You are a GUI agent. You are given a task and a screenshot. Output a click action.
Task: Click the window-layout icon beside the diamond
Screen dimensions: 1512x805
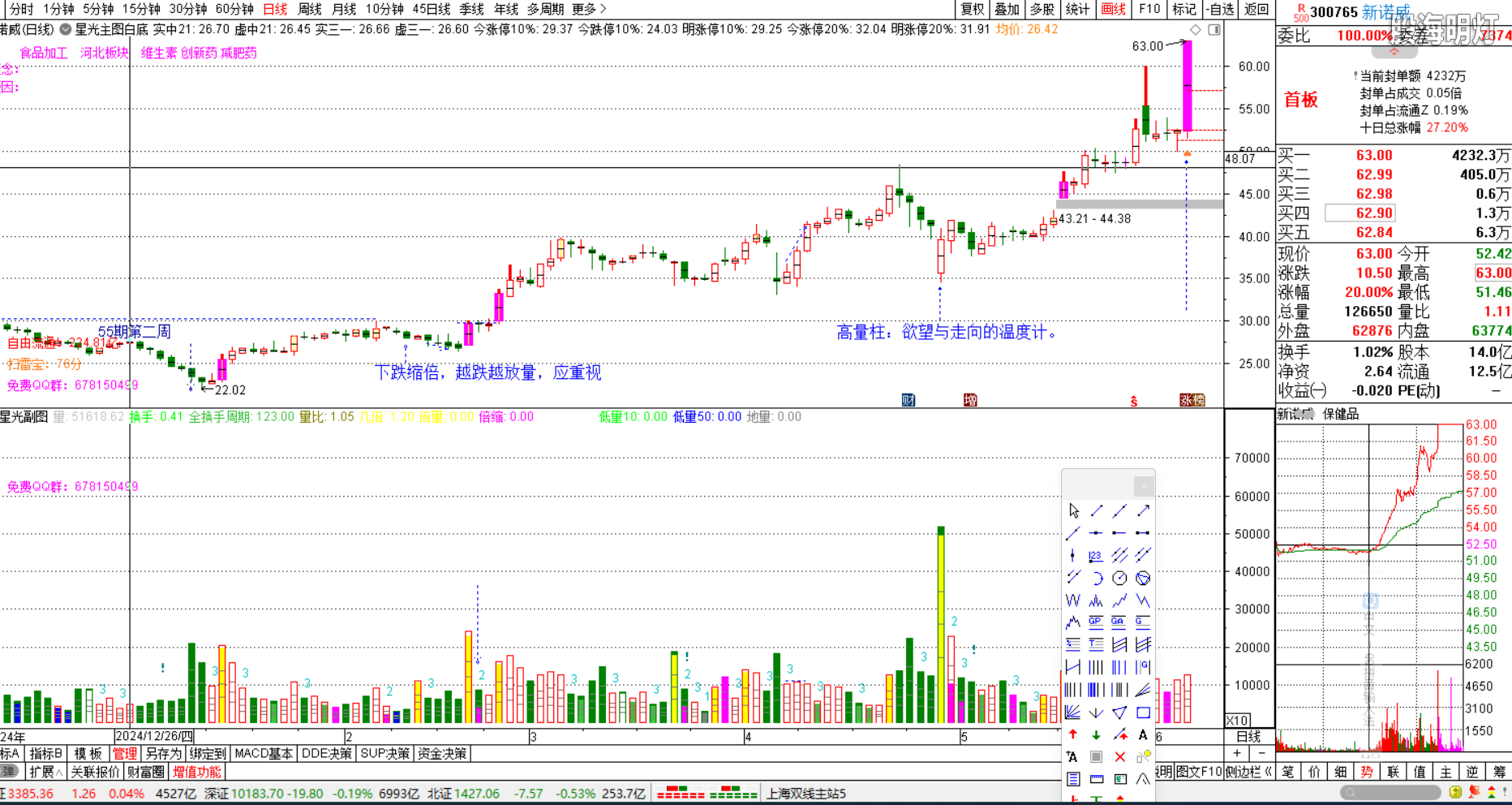1214,30
